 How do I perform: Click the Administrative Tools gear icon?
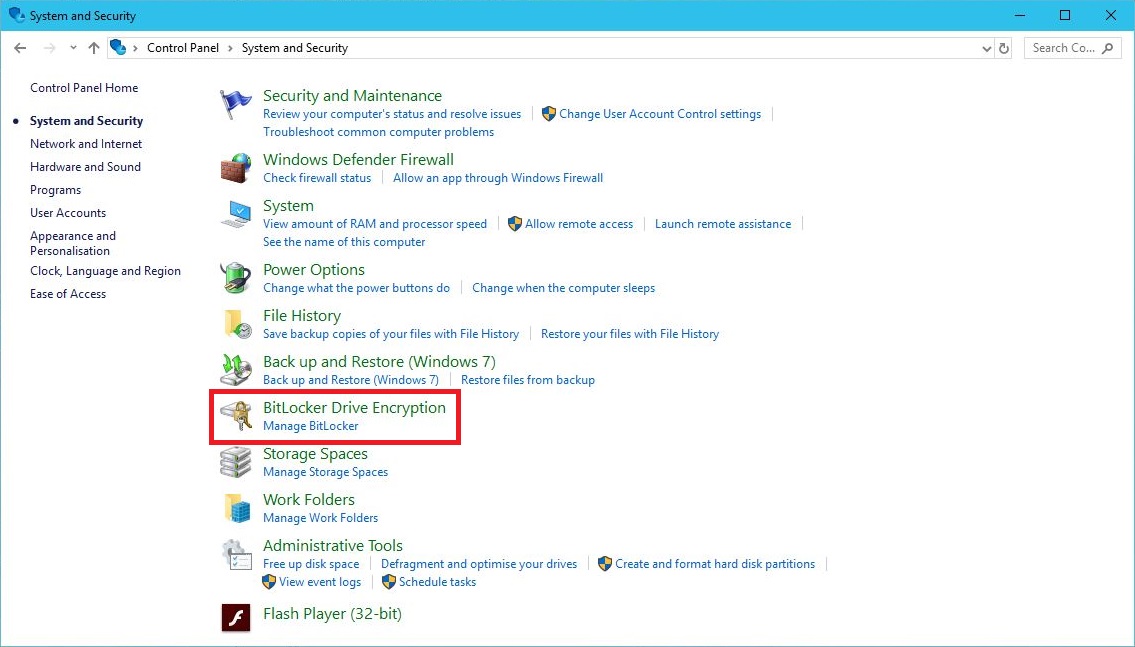236,555
